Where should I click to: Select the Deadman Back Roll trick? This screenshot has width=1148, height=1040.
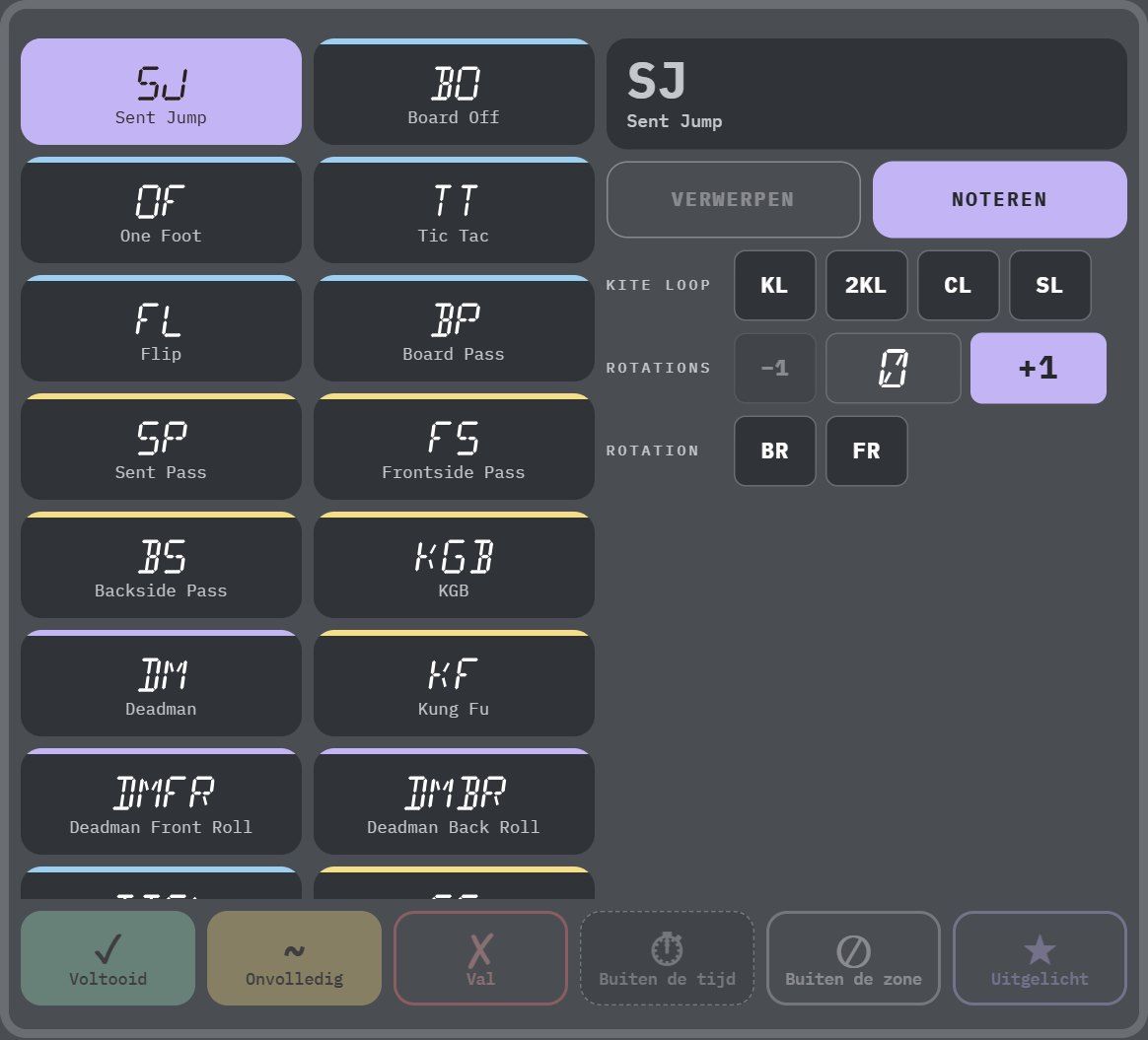pos(454,801)
